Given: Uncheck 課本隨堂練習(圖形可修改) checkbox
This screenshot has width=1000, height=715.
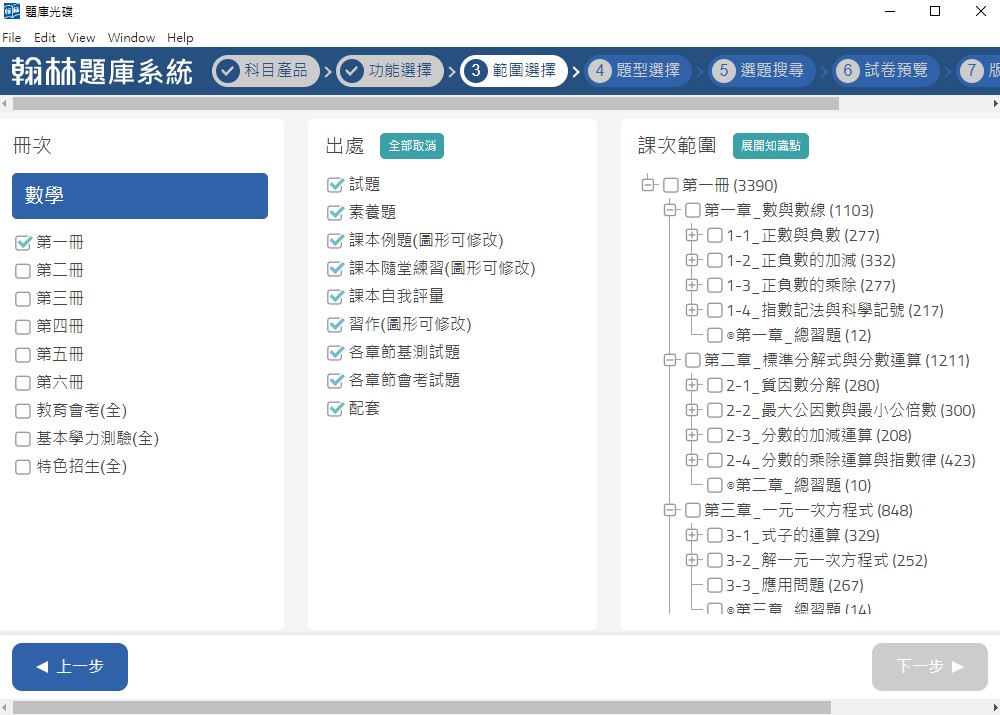Looking at the screenshot, I should coord(335,269).
